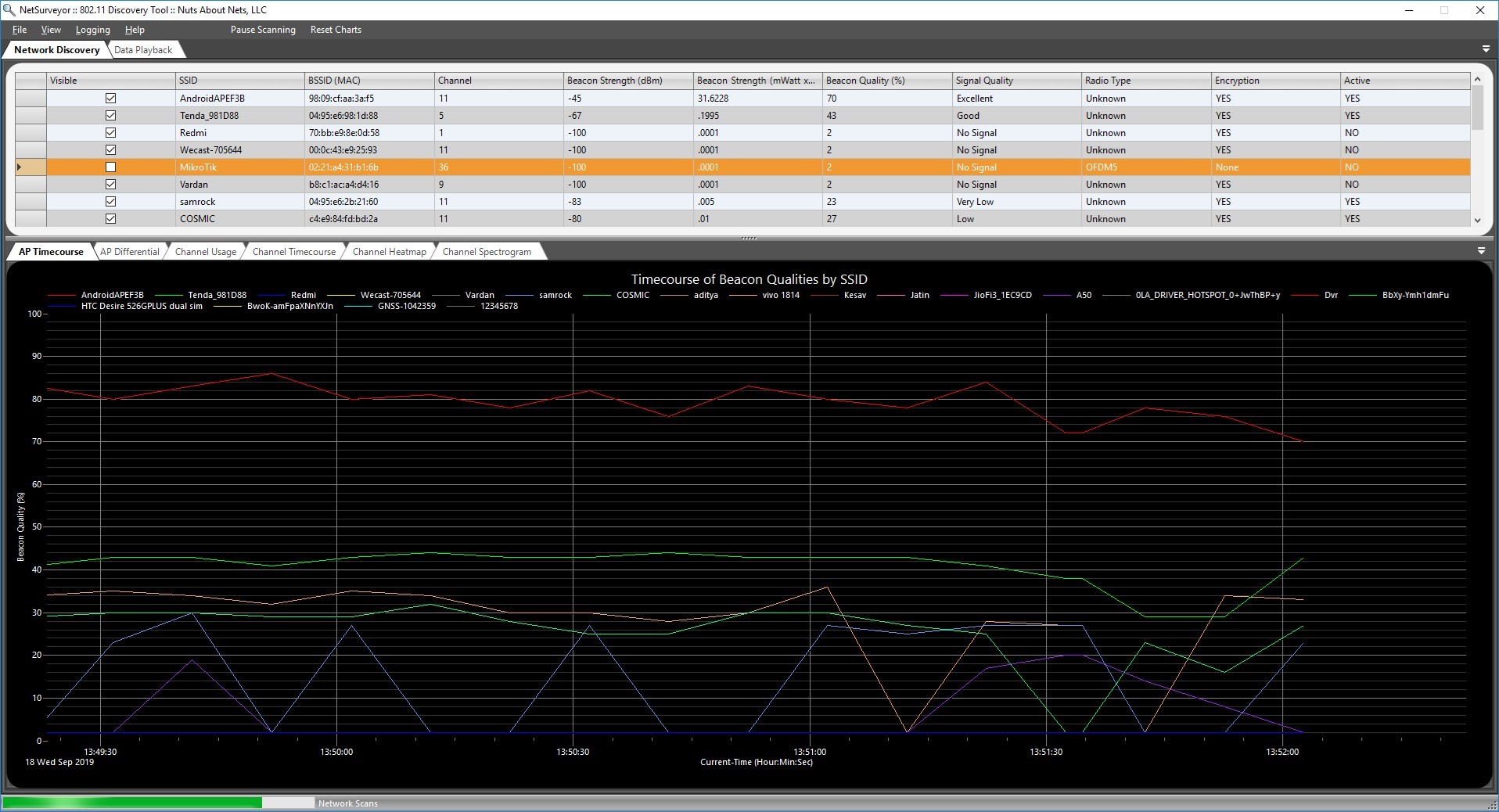Click the row selector arrow on the MikroTik row
This screenshot has height=812, width=1499.
click(19, 167)
